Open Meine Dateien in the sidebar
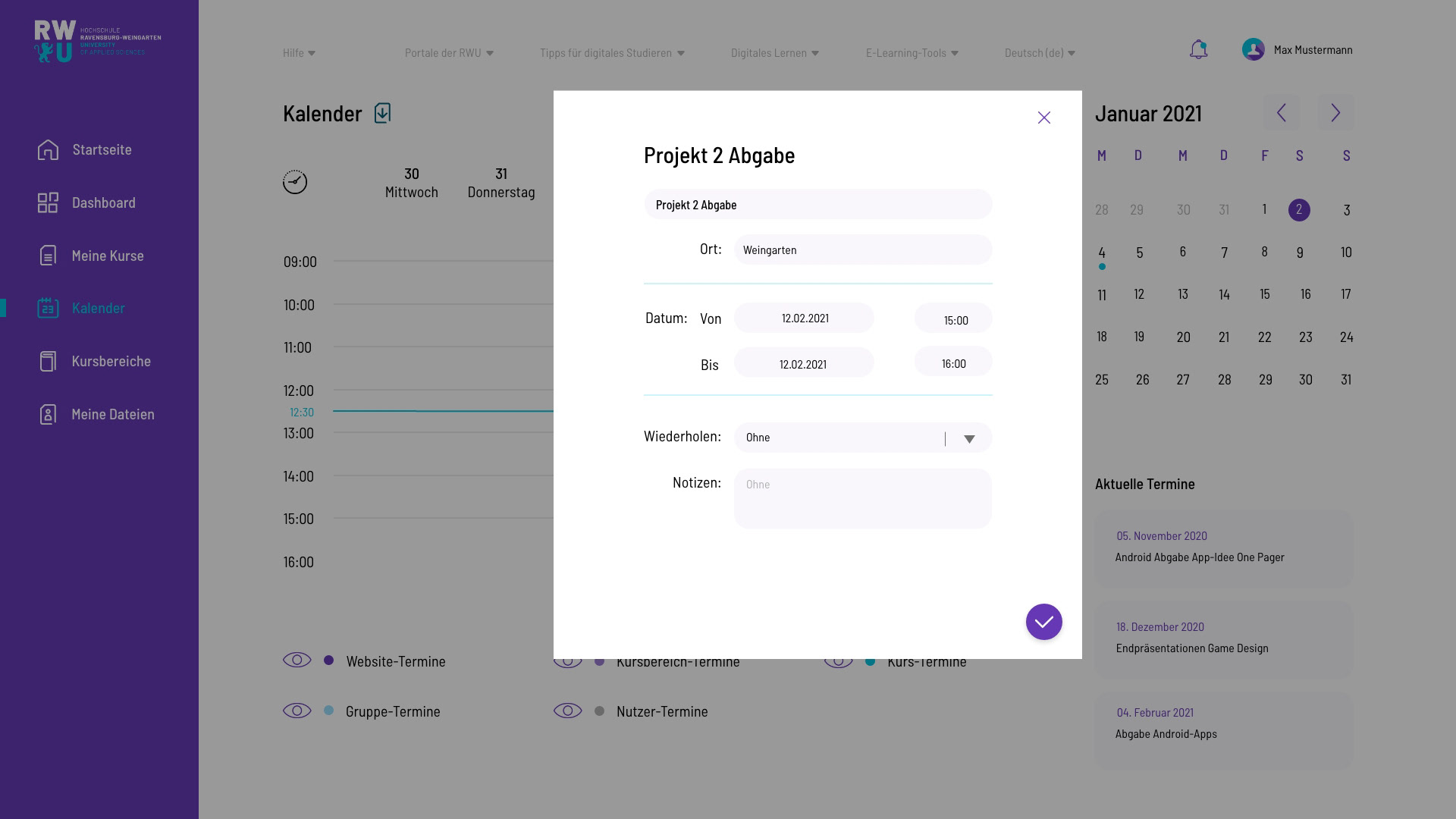The height and width of the screenshot is (819, 1456). point(113,414)
